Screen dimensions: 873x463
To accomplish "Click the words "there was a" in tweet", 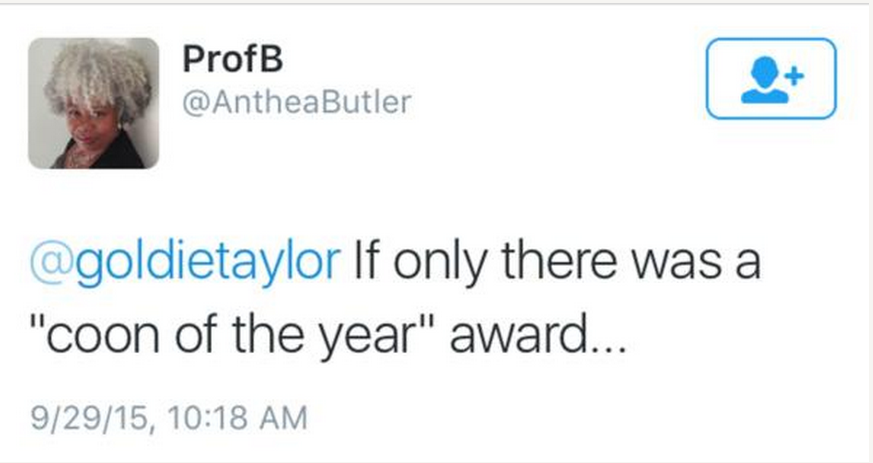I will click(x=631, y=261).
